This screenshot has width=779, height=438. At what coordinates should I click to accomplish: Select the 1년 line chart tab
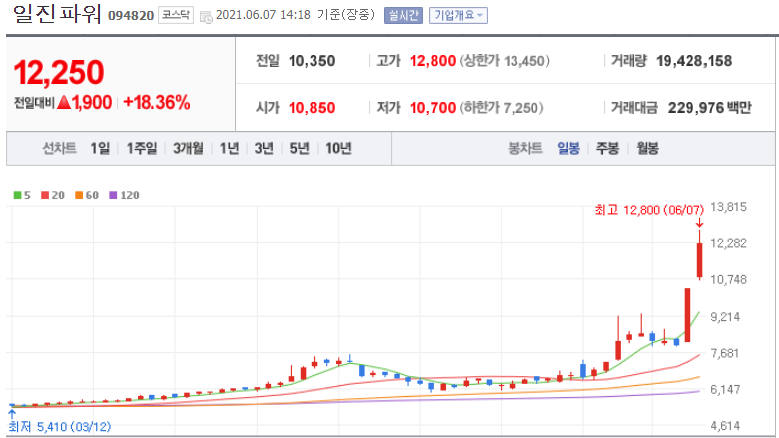click(x=229, y=148)
